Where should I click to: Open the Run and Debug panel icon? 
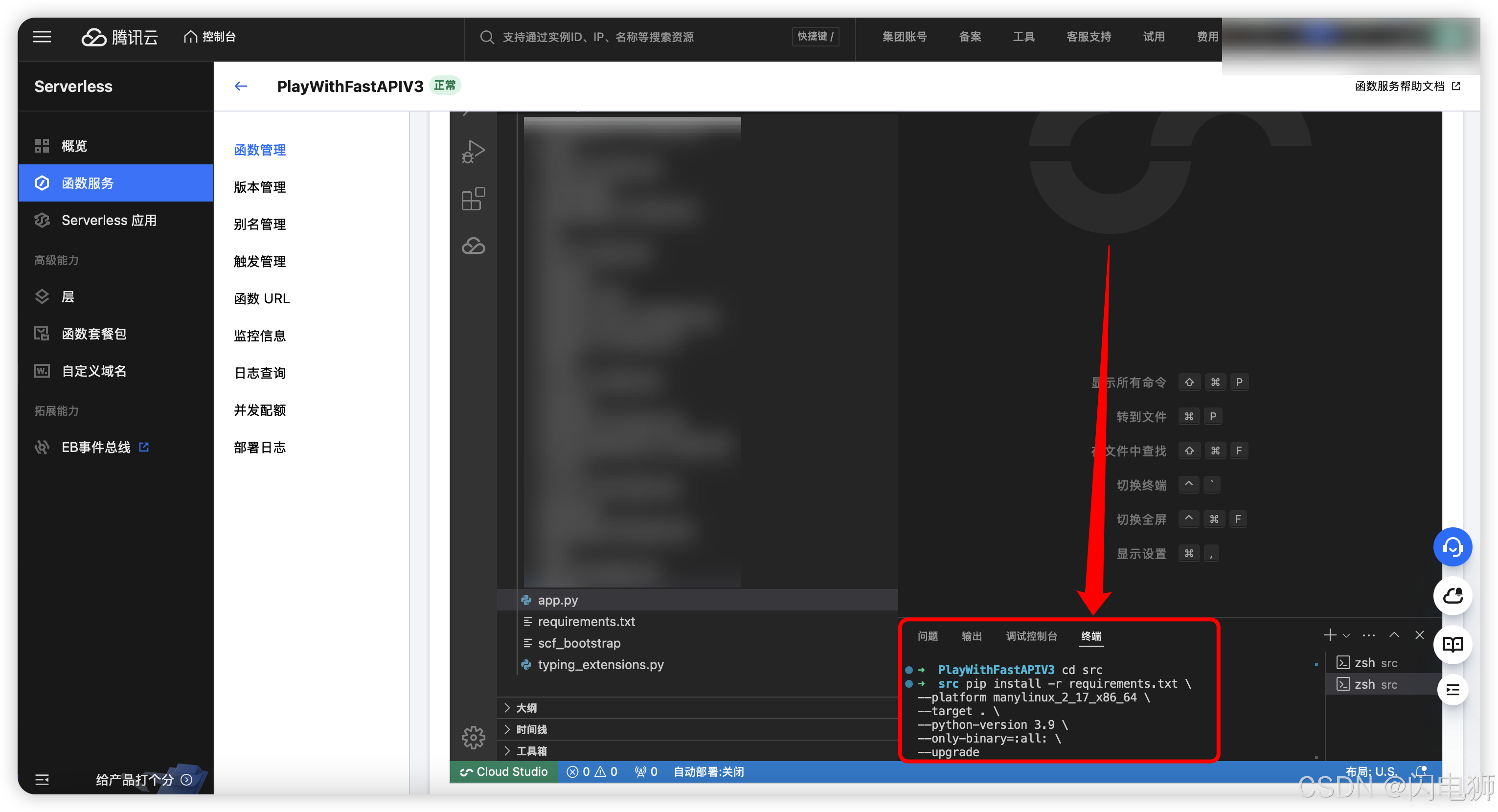click(473, 152)
